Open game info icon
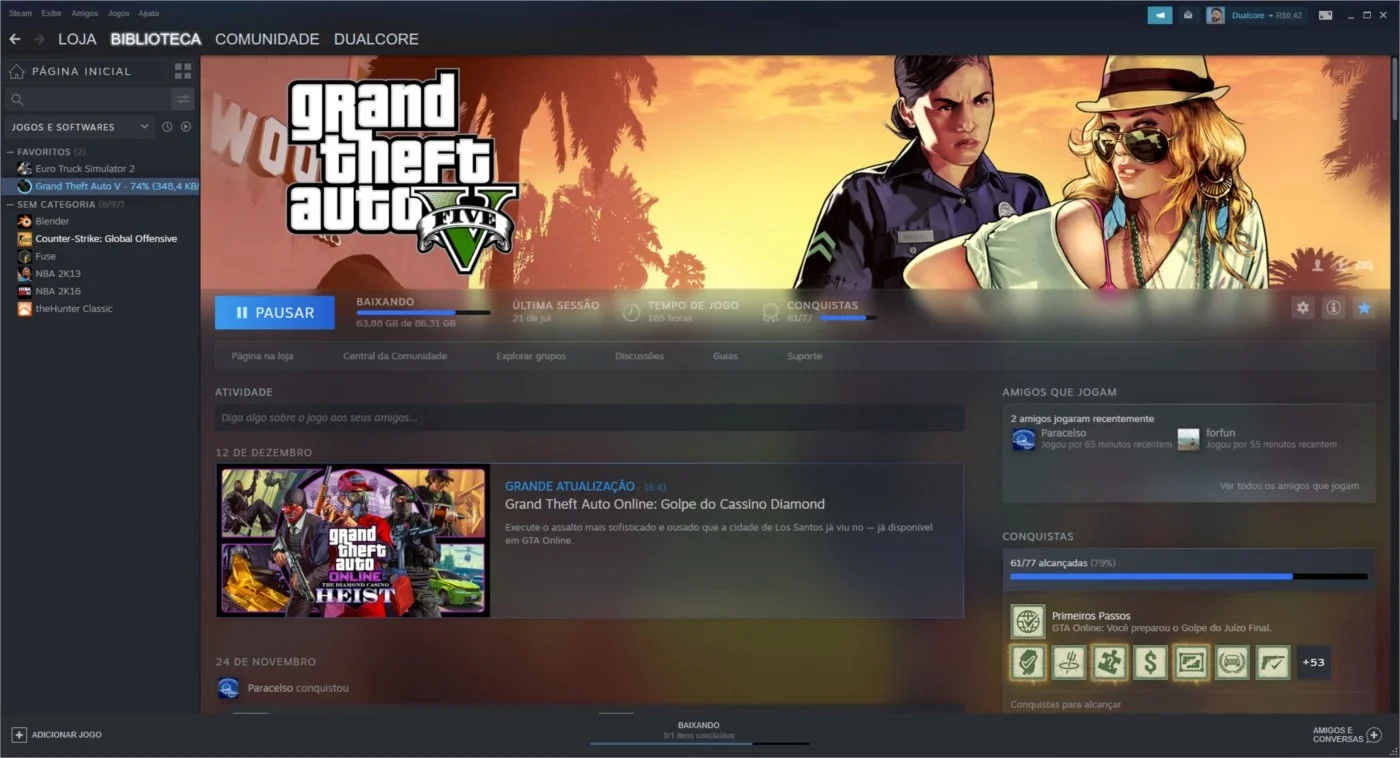Viewport: 1400px width, 758px height. click(1333, 308)
